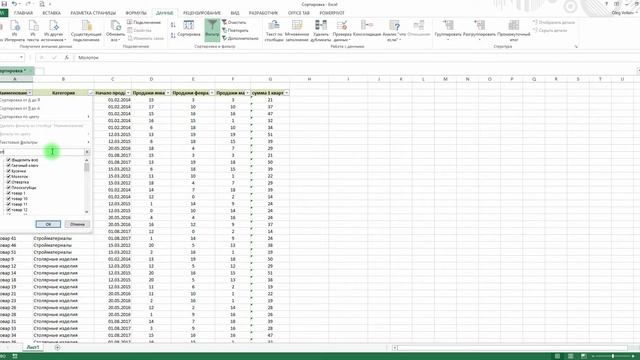Viewport: 640px width, 360px height.
Task: Adjust the zoom slider in status bar
Action: [x=613, y=356]
